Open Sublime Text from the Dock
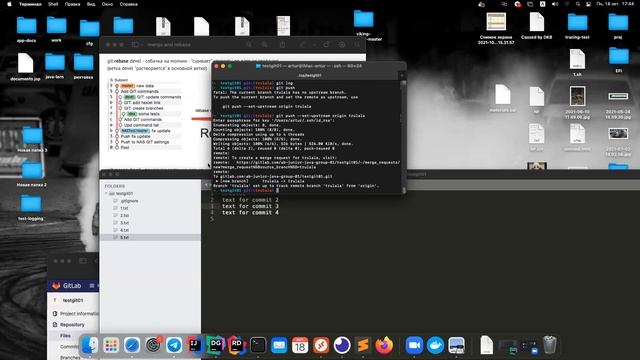640x360 pixels. pos(363,345)
